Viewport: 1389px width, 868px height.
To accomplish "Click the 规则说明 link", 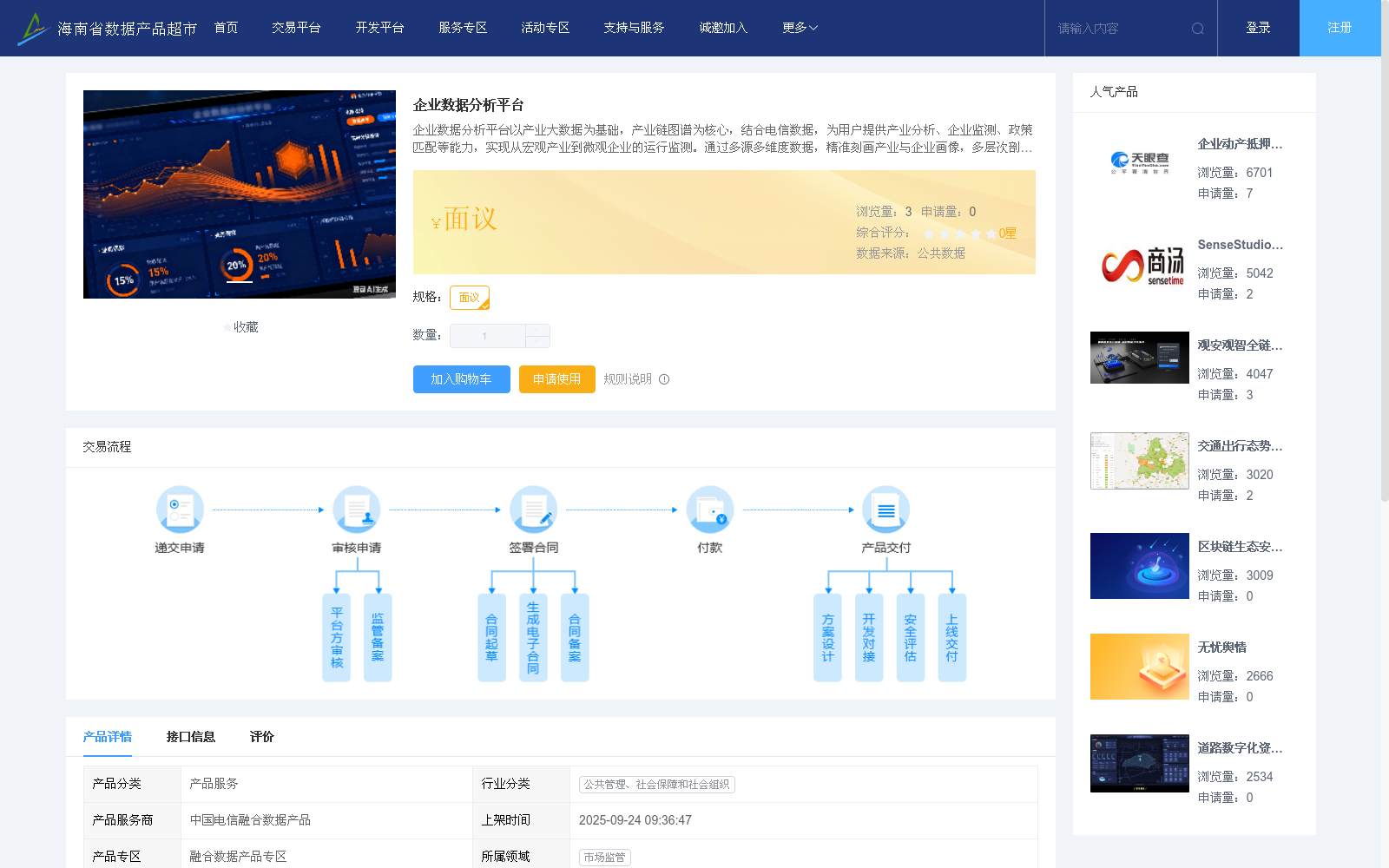I will [x=628, y=379].
